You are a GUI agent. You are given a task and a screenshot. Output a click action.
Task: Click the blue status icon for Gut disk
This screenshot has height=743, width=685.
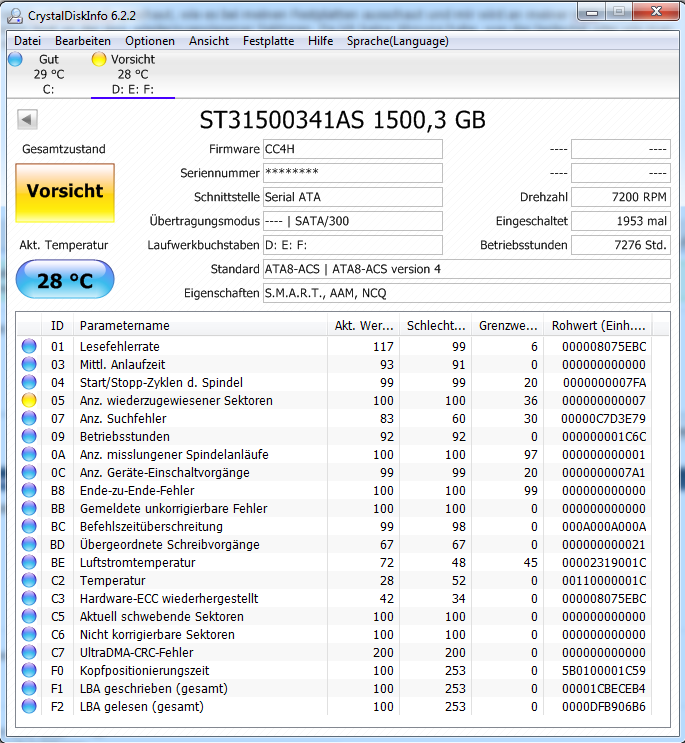pos(15,60)
